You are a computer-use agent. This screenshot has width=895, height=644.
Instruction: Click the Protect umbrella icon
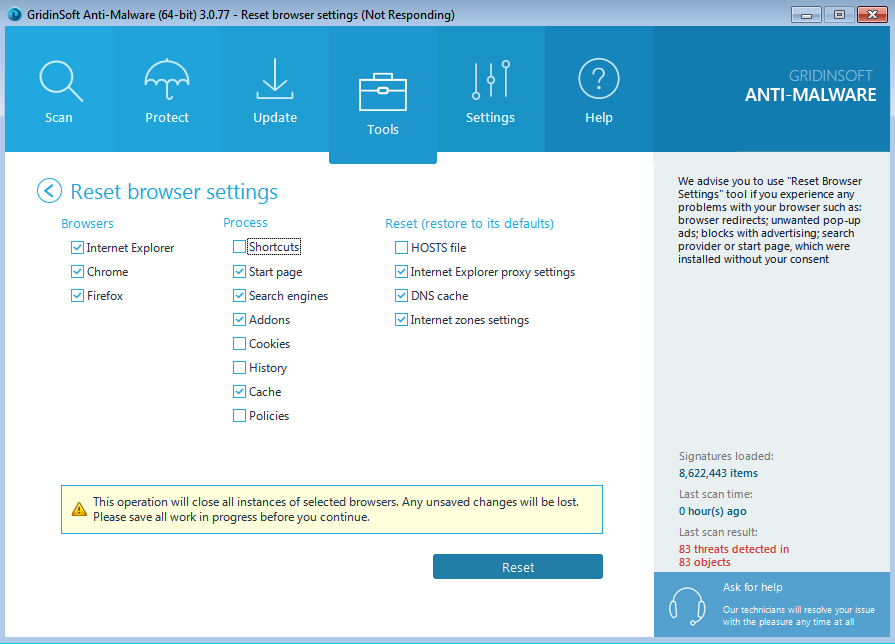166,80
